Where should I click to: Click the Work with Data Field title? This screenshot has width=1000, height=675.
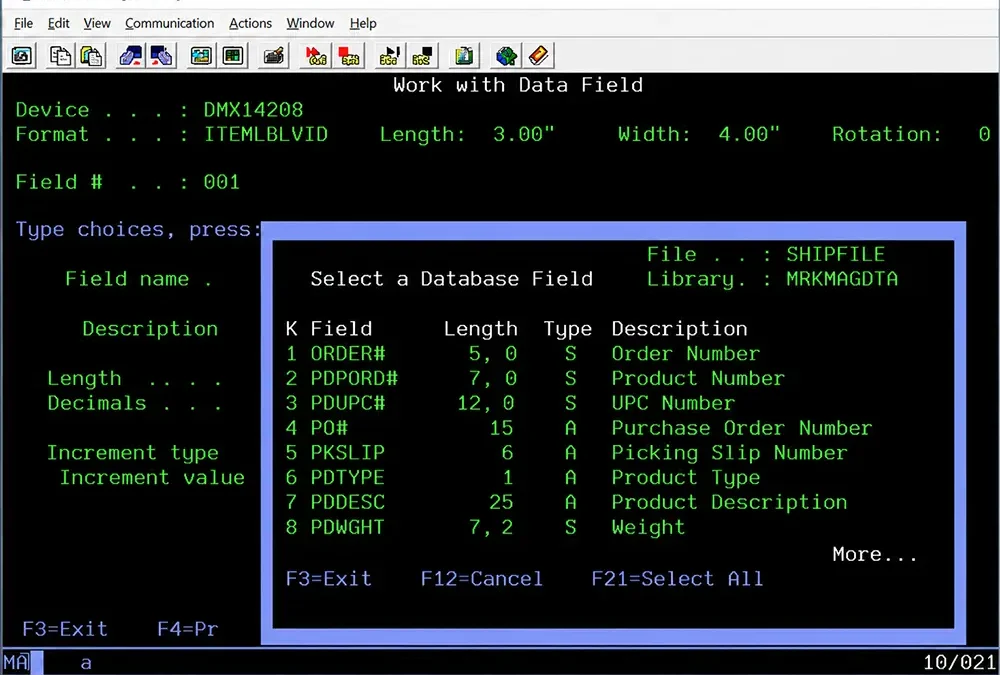[518, 85]
